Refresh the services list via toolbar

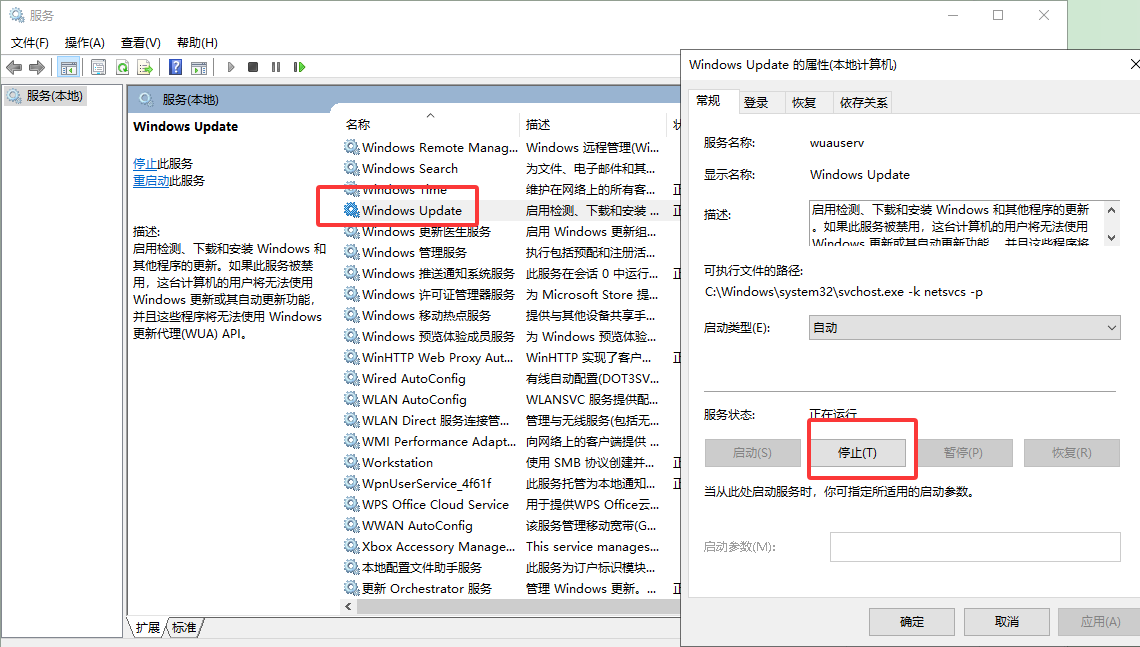click(x=122, y=68)
